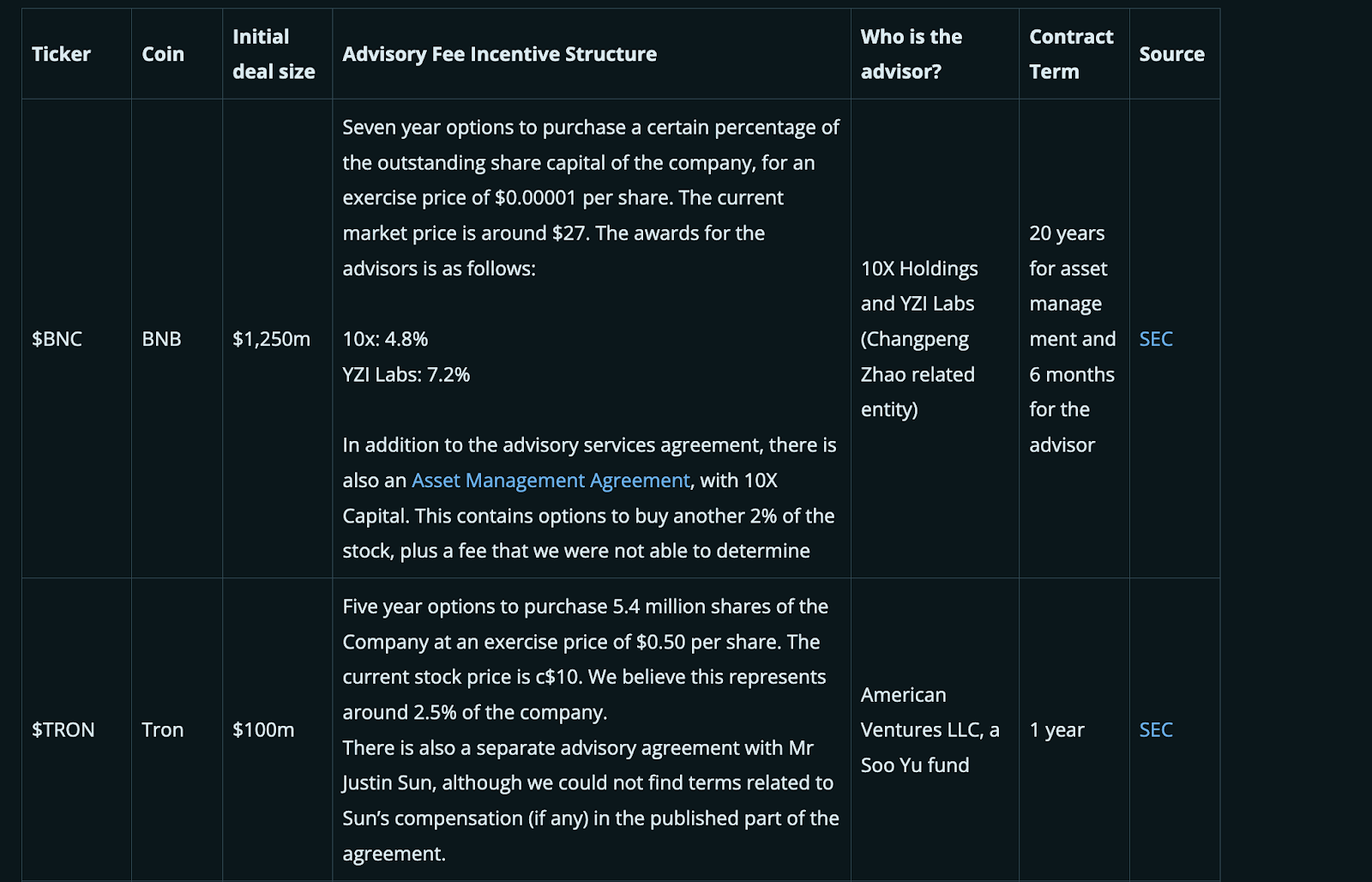Click the Contract Term column header
The height and width of the screenshot is (882, 1372).
point(1071,54)
